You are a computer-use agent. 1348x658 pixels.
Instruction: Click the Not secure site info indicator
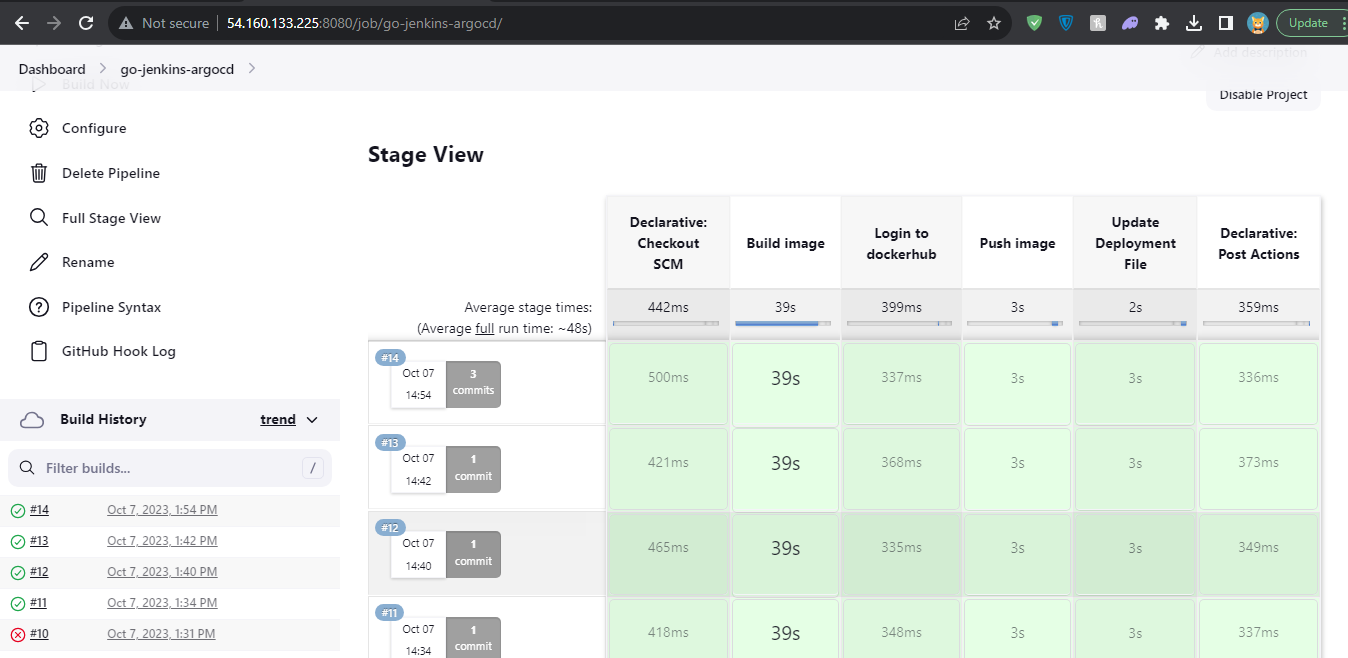click(165, 23)
